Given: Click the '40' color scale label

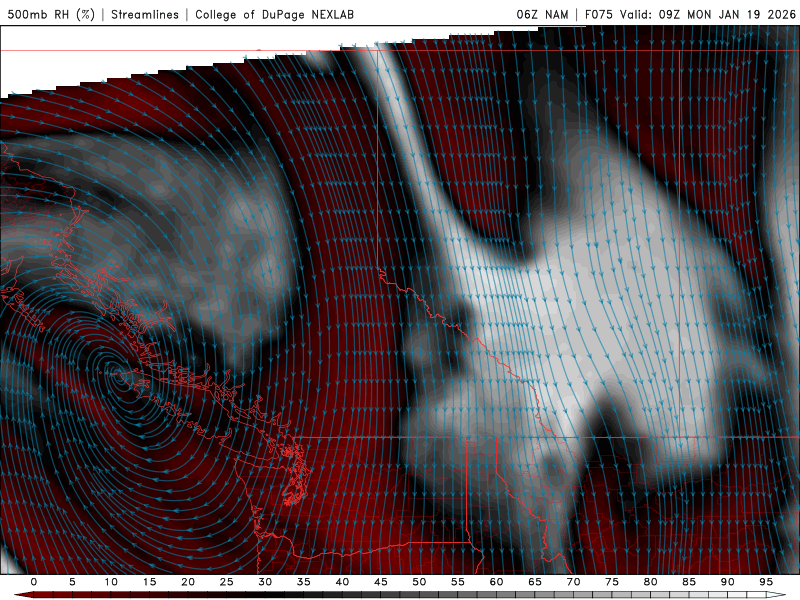Looking at the screenshot, I should tap(342, 582).
